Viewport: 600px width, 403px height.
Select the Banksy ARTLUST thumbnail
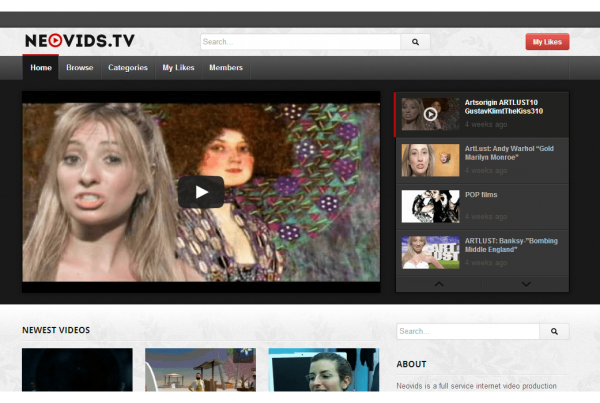coord(430,252)
